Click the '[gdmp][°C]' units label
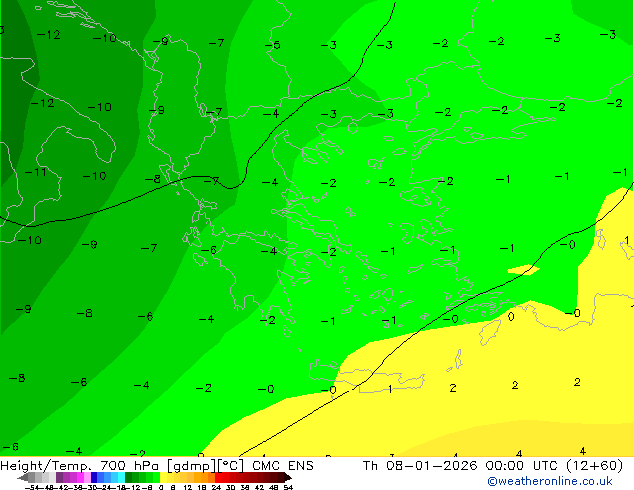 [x=205, y=466]
